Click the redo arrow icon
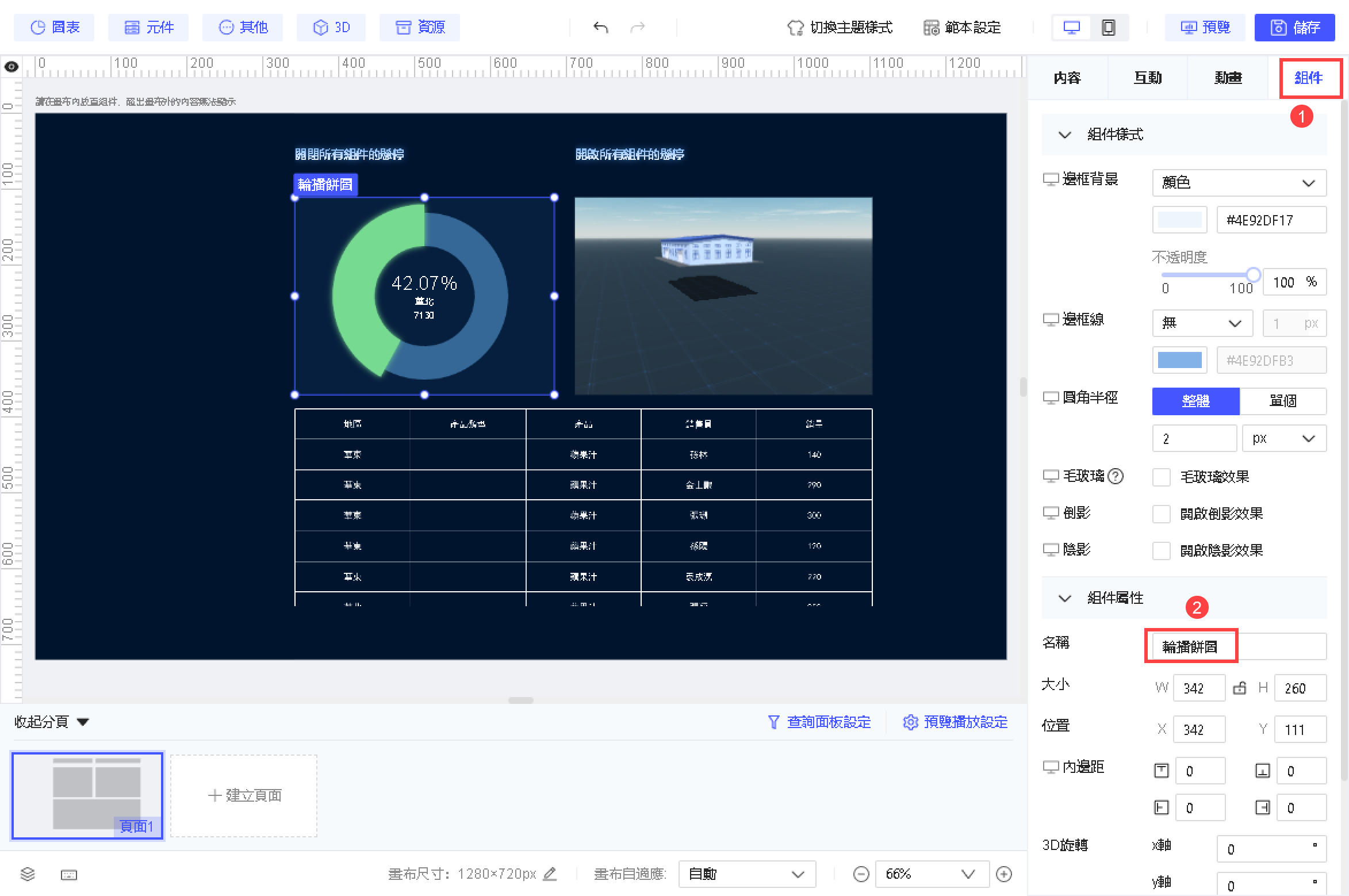 638,27
